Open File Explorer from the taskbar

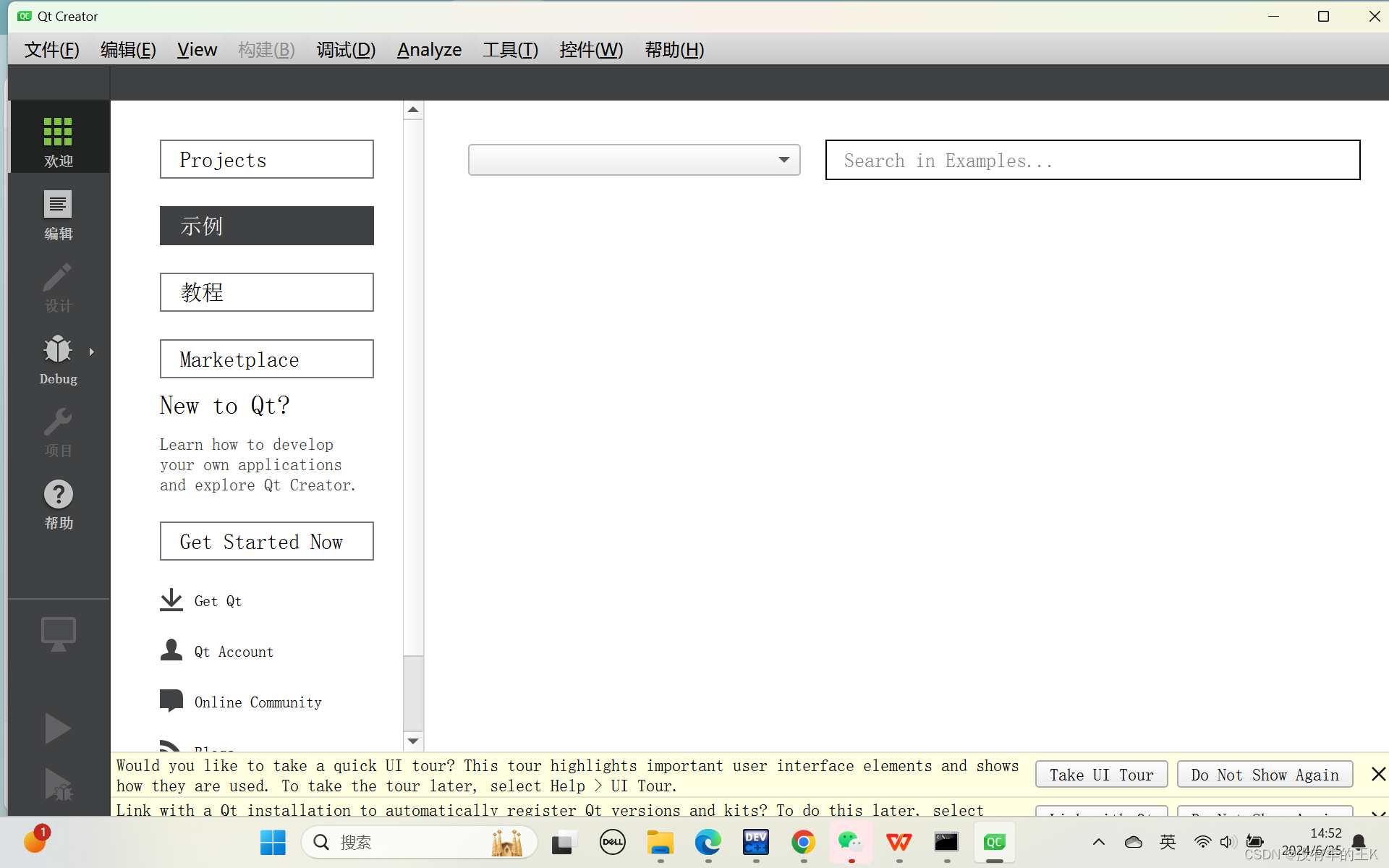pos(660,842)
